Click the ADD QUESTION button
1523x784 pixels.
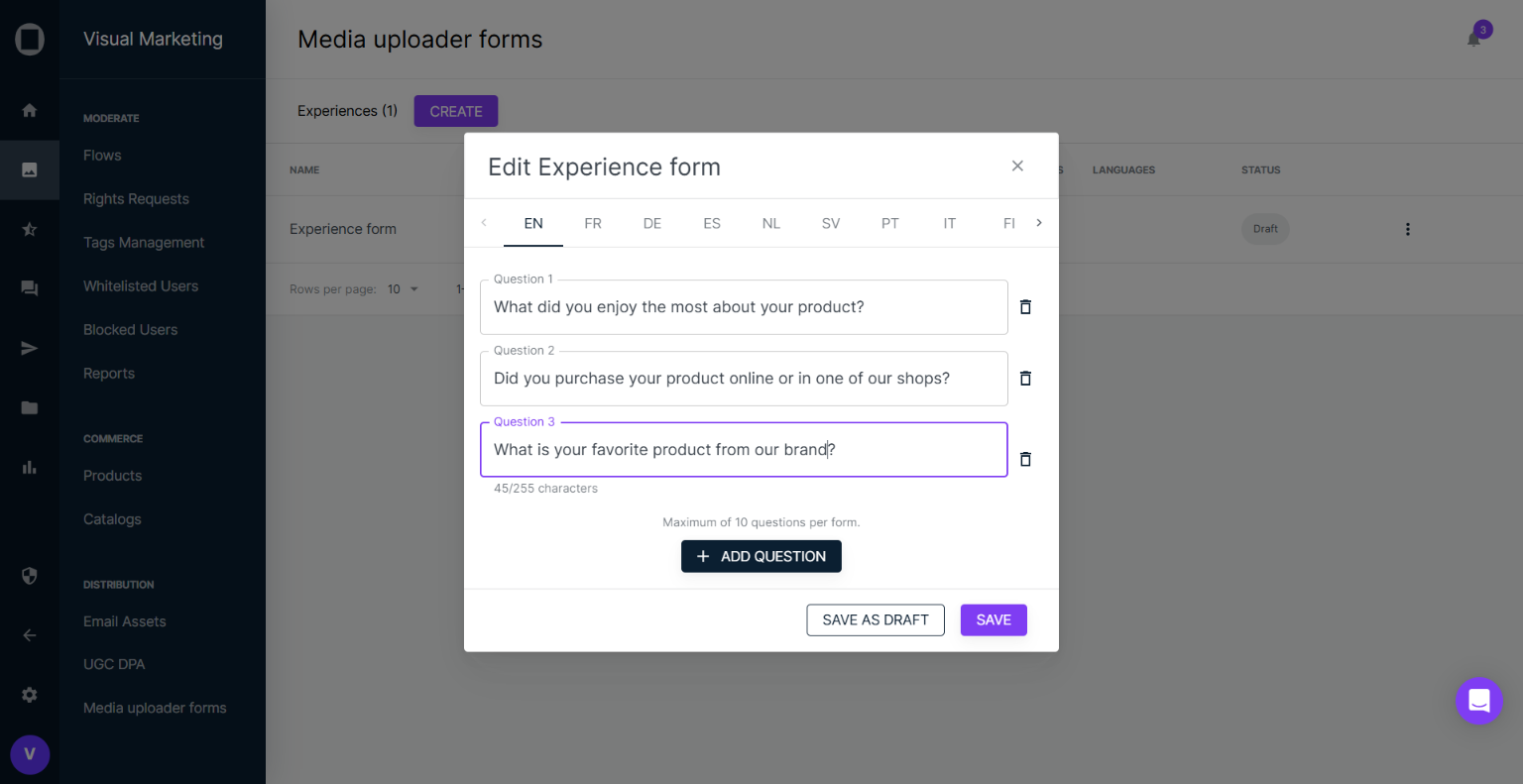pos(761,556)
